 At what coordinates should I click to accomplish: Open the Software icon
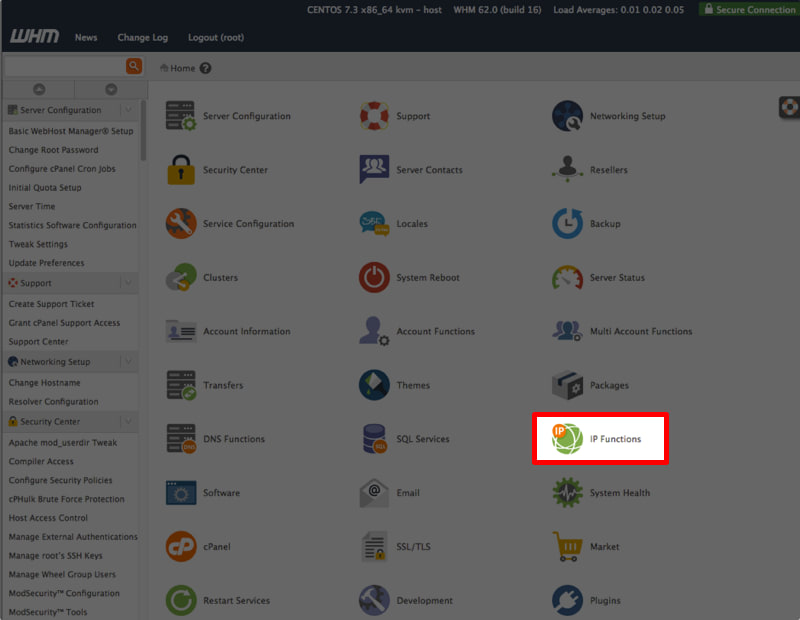coord(181,492)
